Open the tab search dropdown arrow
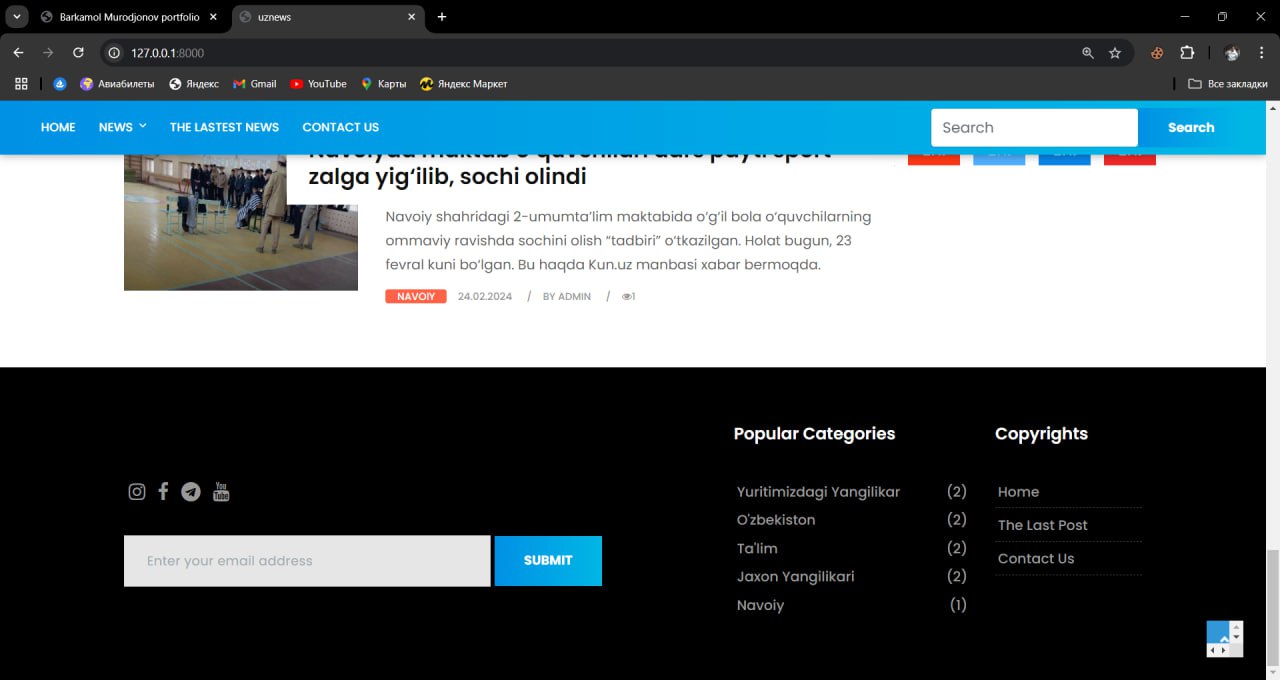This screenshot has height=680, width=1280. 17,16
